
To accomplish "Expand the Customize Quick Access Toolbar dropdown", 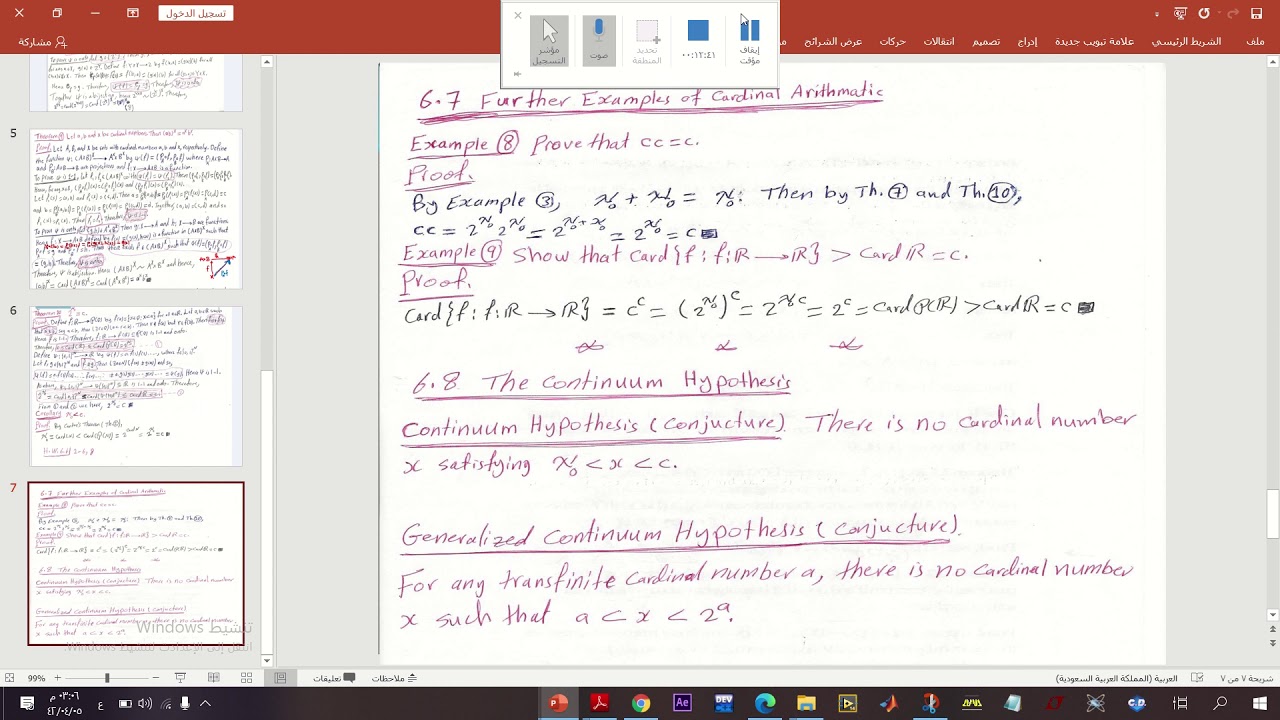I will [1157, 14].
